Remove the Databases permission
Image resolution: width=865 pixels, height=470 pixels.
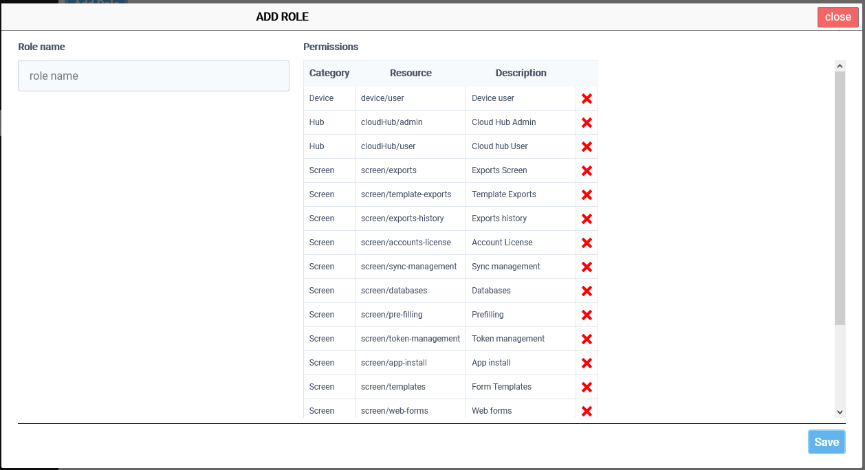(x=586, y=291)
